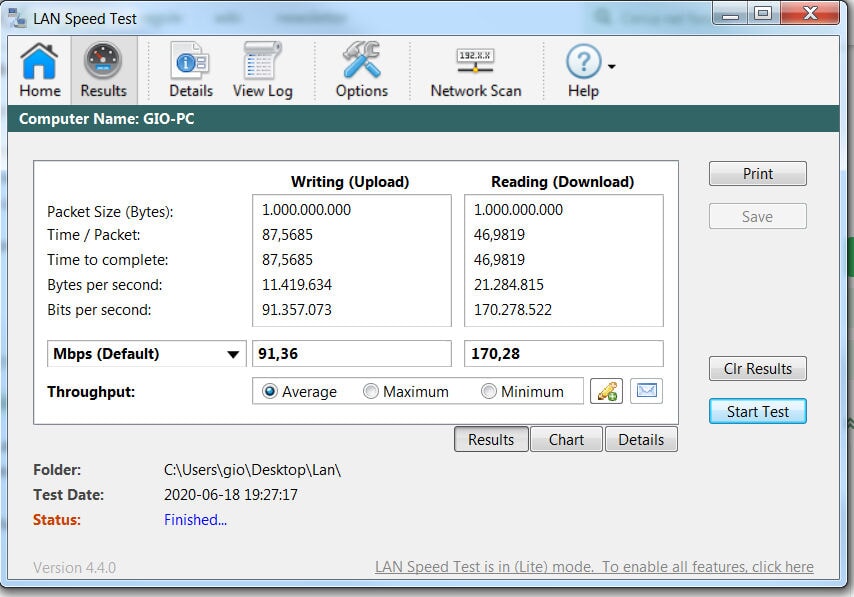Click upload bytes per second 11.419.634

click(297, 285)
